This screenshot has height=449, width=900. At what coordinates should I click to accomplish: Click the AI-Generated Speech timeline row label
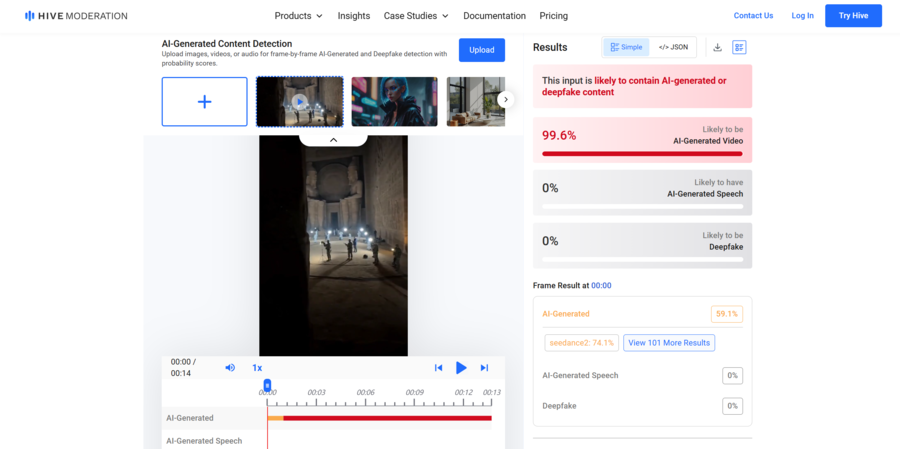pyautogui.click(x=204, y=441)
